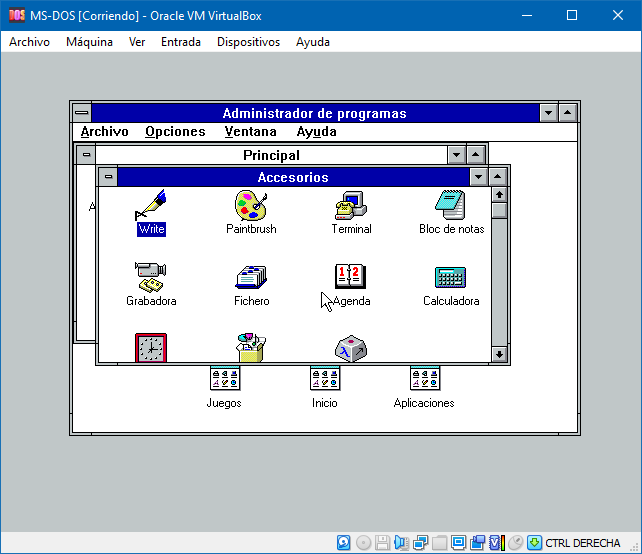Click the optical disc status icon

point(363,543)
